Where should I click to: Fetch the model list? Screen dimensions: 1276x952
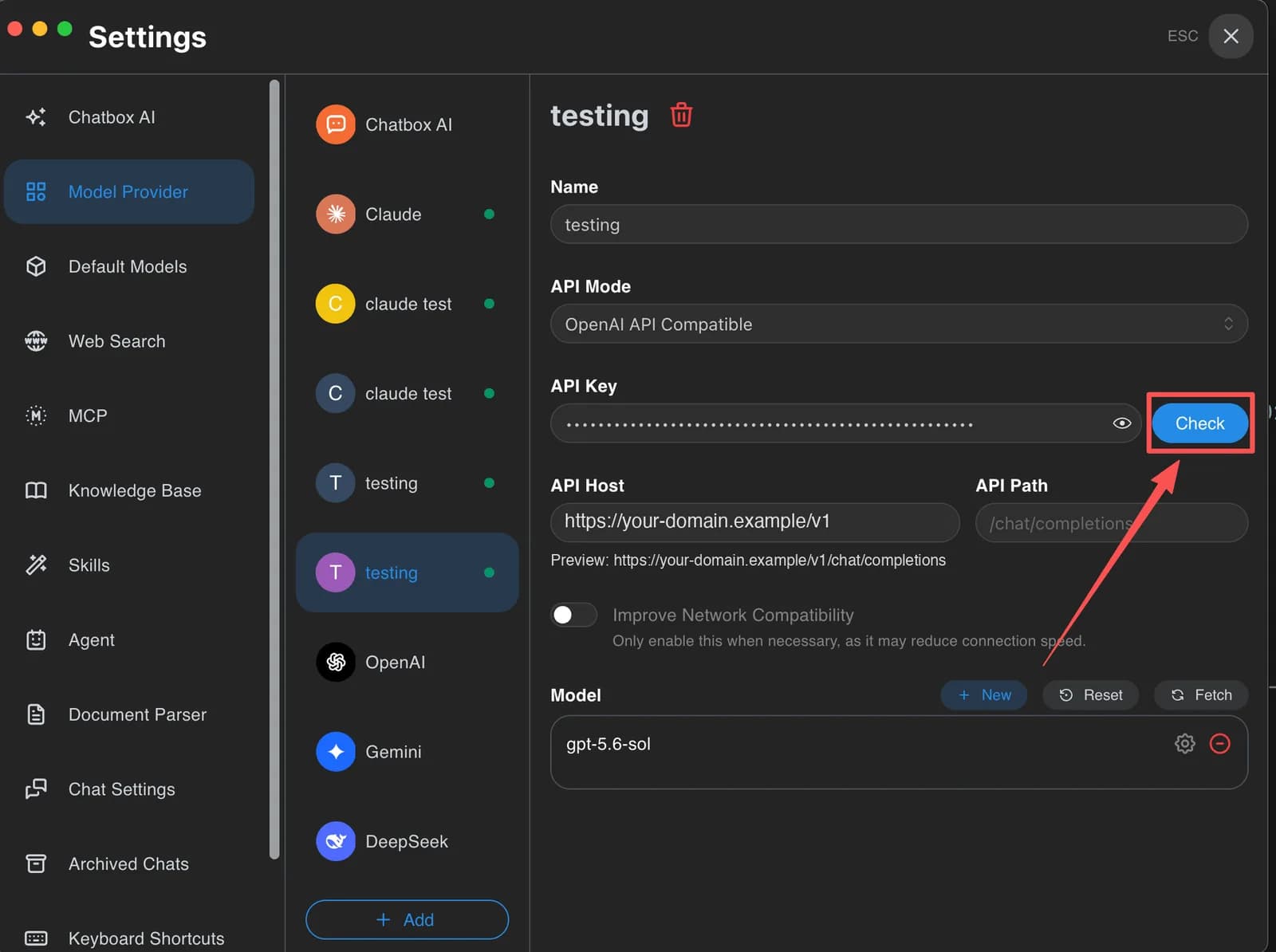(x=1201, y=695)
